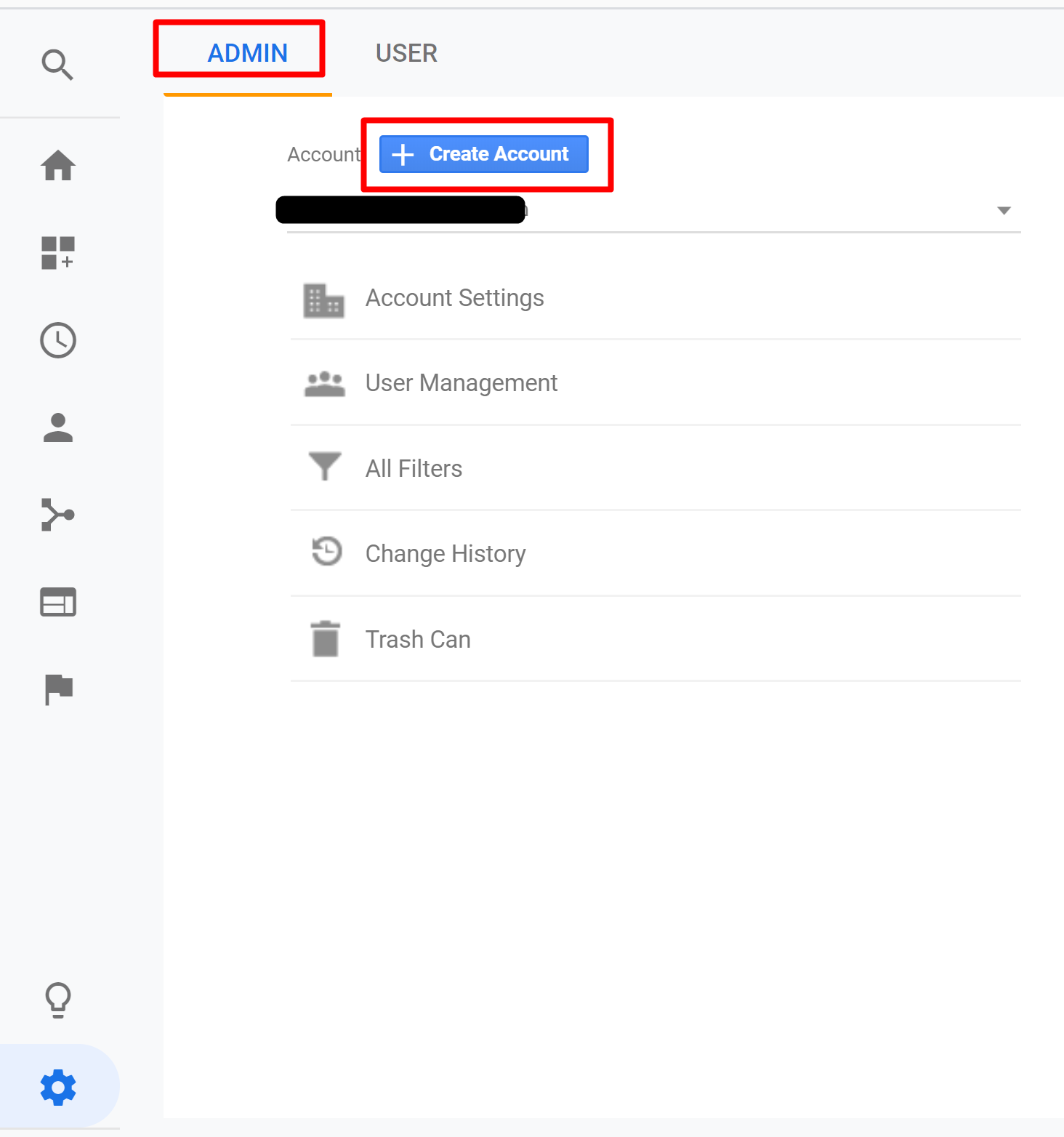Go to Home via house icon

(58, 165)
